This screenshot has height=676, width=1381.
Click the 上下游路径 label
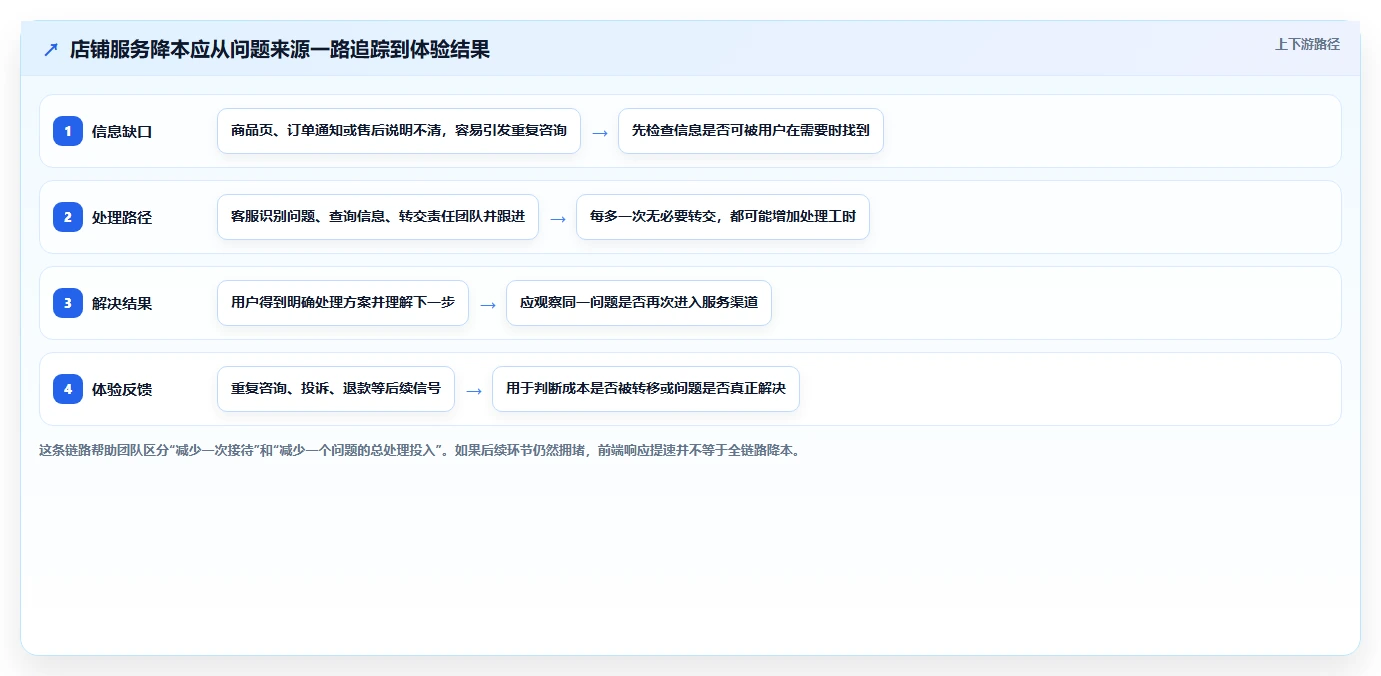[x=1307, y=45]
